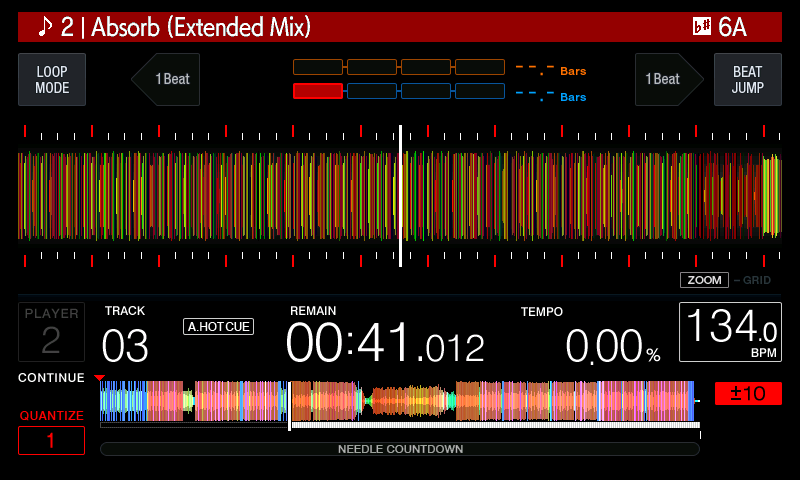
Task: Click the quantize value 1 box
Action: click(x=52, y=440)
